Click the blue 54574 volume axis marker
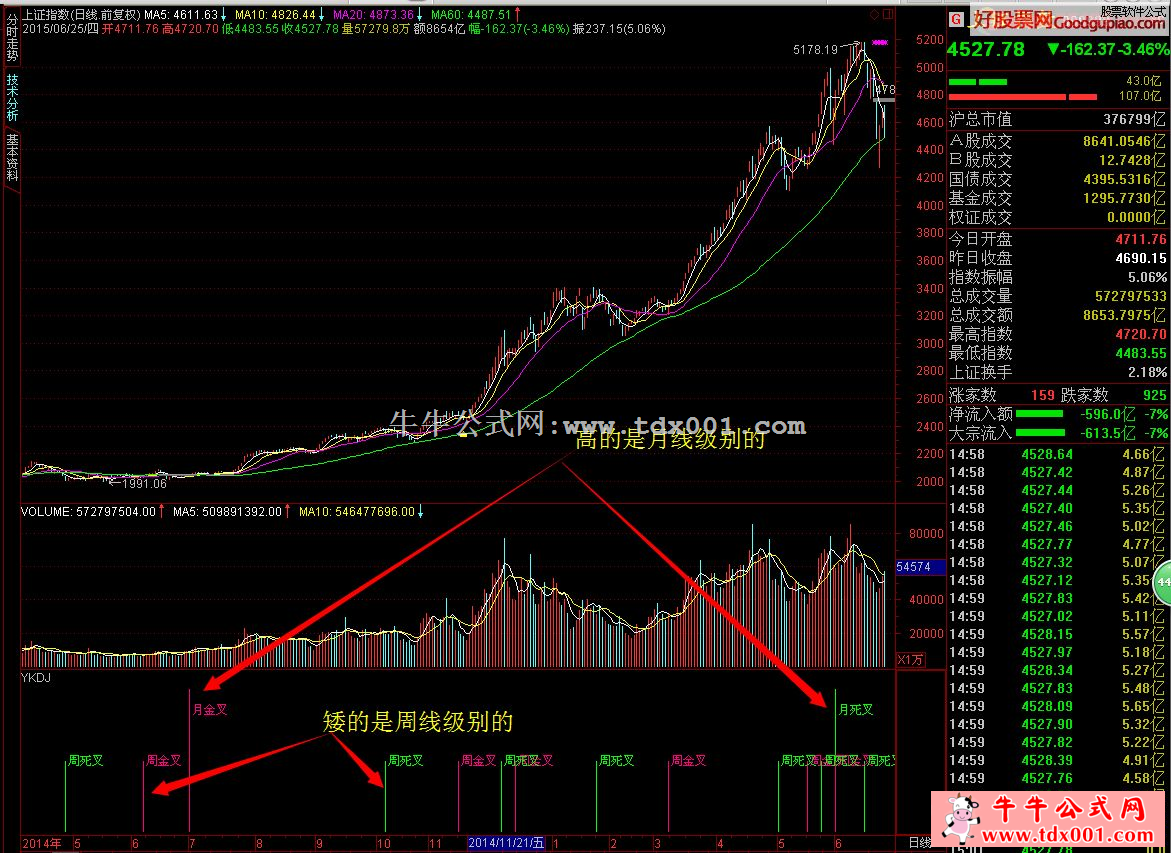1171x853 pixels. [x=920, y=567]
